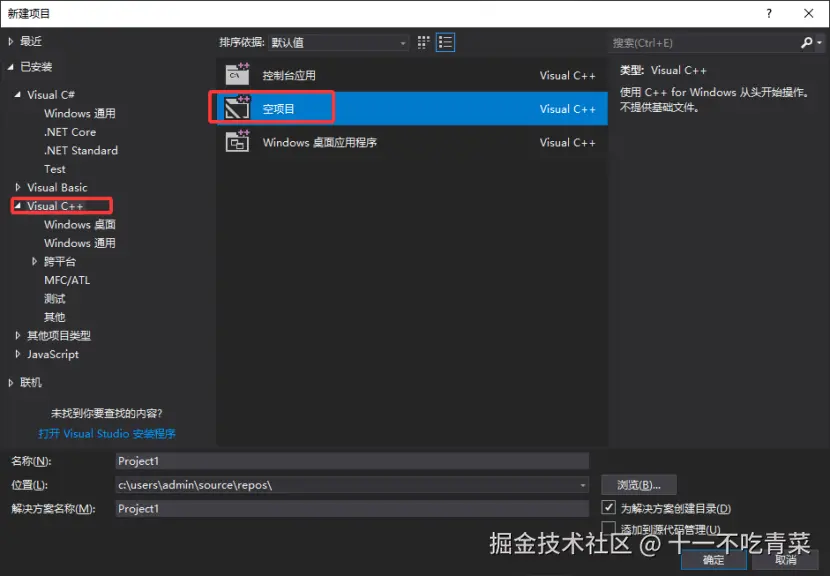Image resolution: width=830 pixels, height=576 pixels.
Task: Click the Project1 name input field
Action: point(350,460)
